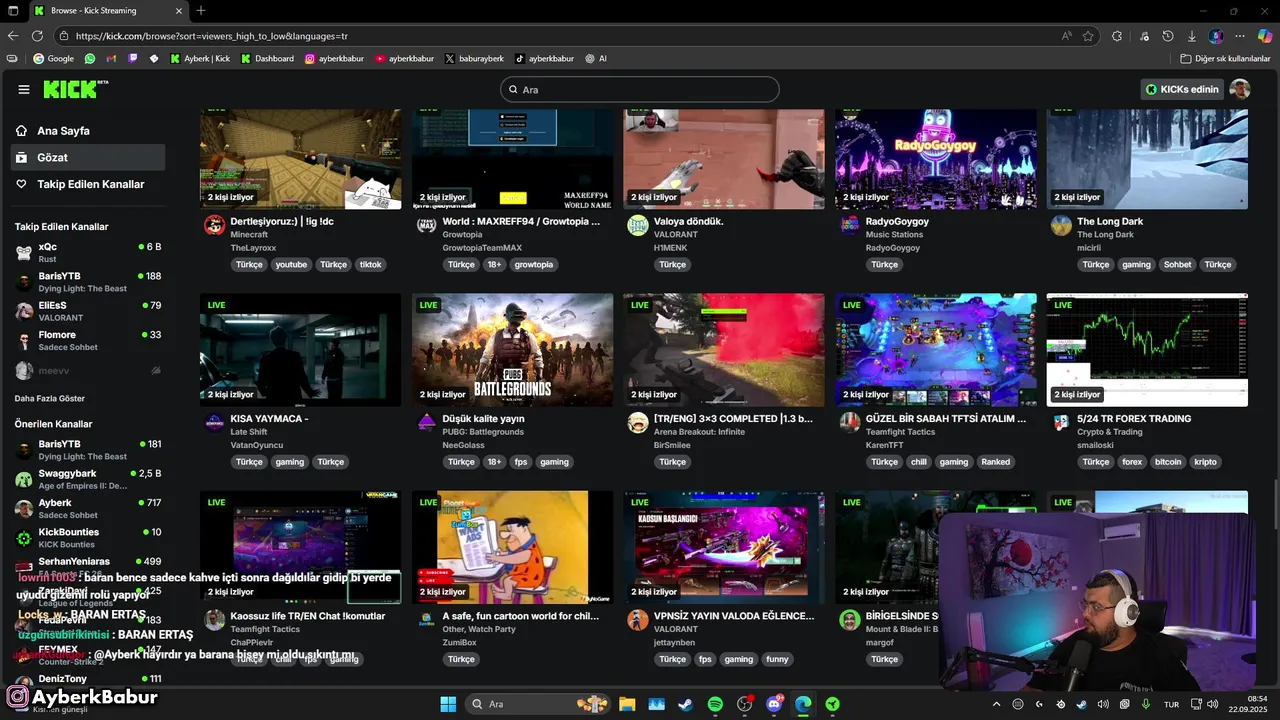Click BirSmilee channel avatar
The height and width of the screenshot is (720, 1280).
[x=638, y=422]
